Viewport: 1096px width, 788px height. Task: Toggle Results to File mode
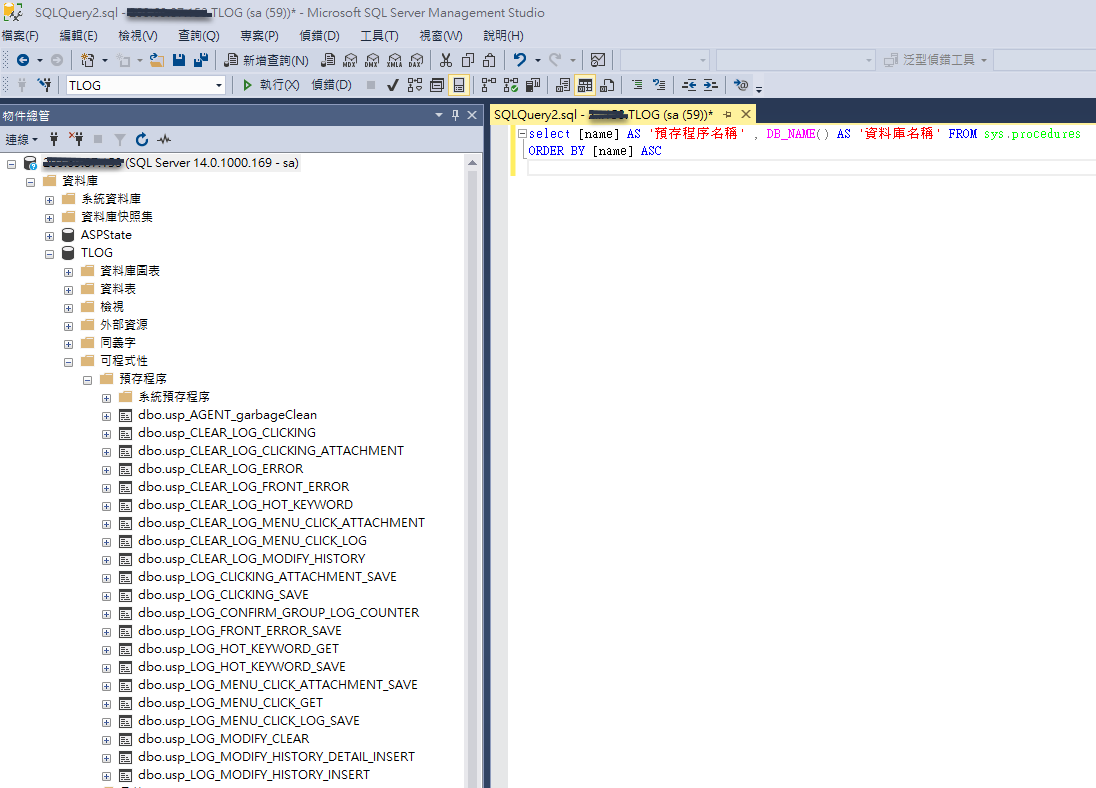click(607, 85)
